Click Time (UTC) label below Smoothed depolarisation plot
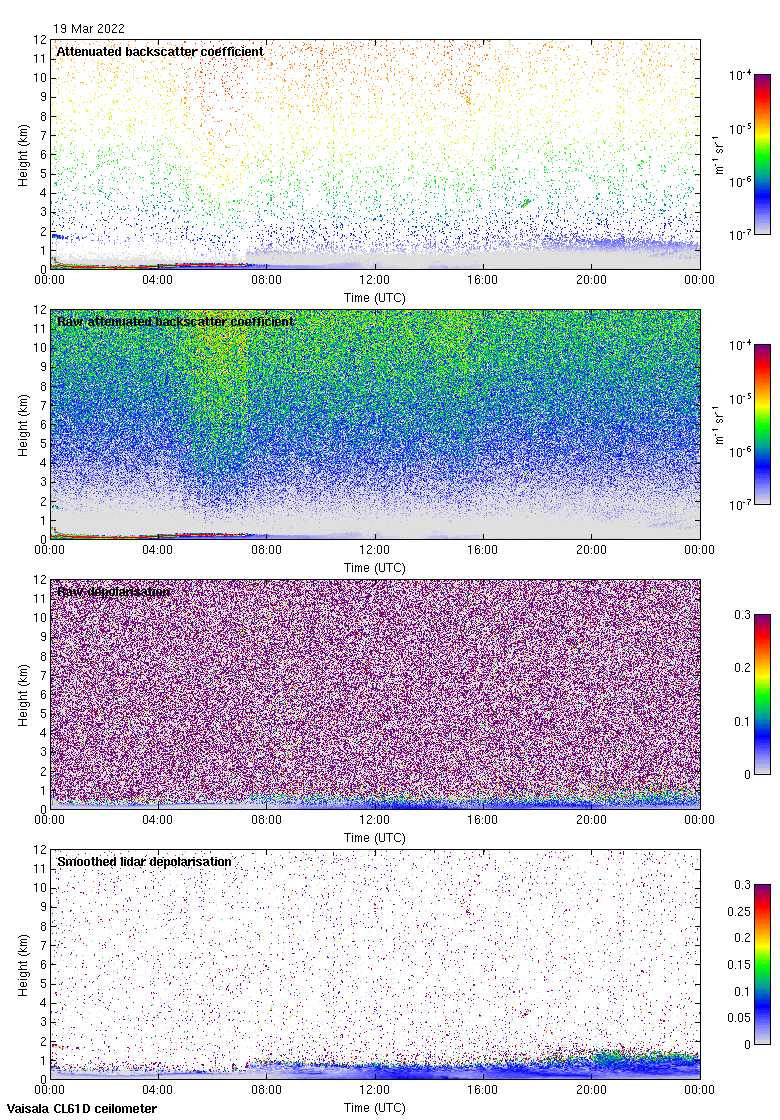Viewport: 780px width, 1120px height. (x=374, y=1107)
